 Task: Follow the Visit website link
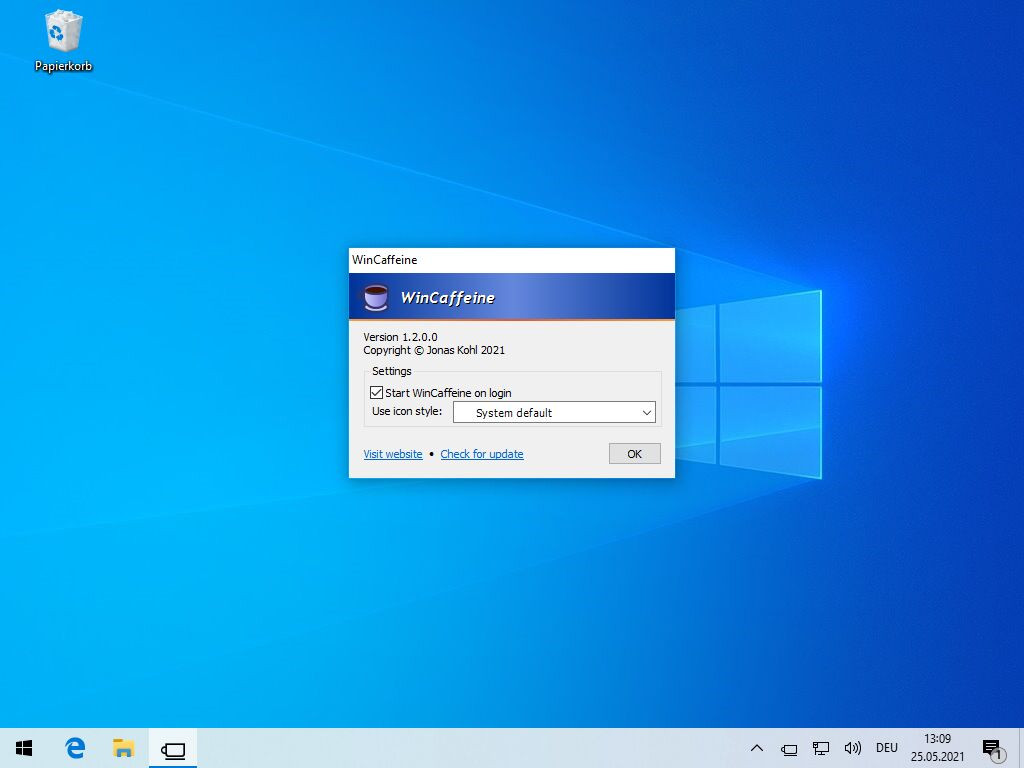point(392,454)
